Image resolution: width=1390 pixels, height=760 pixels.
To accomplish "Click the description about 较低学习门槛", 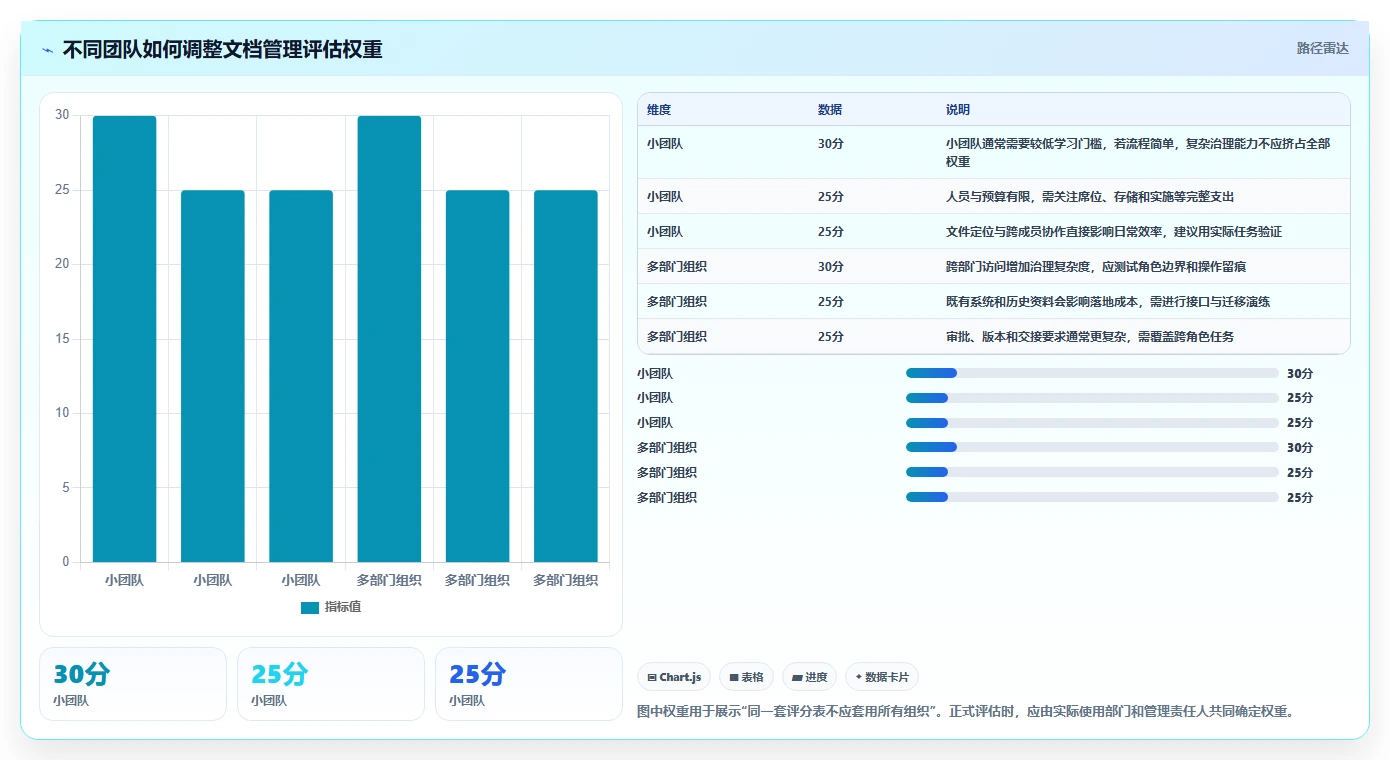I will point(1138,152).
